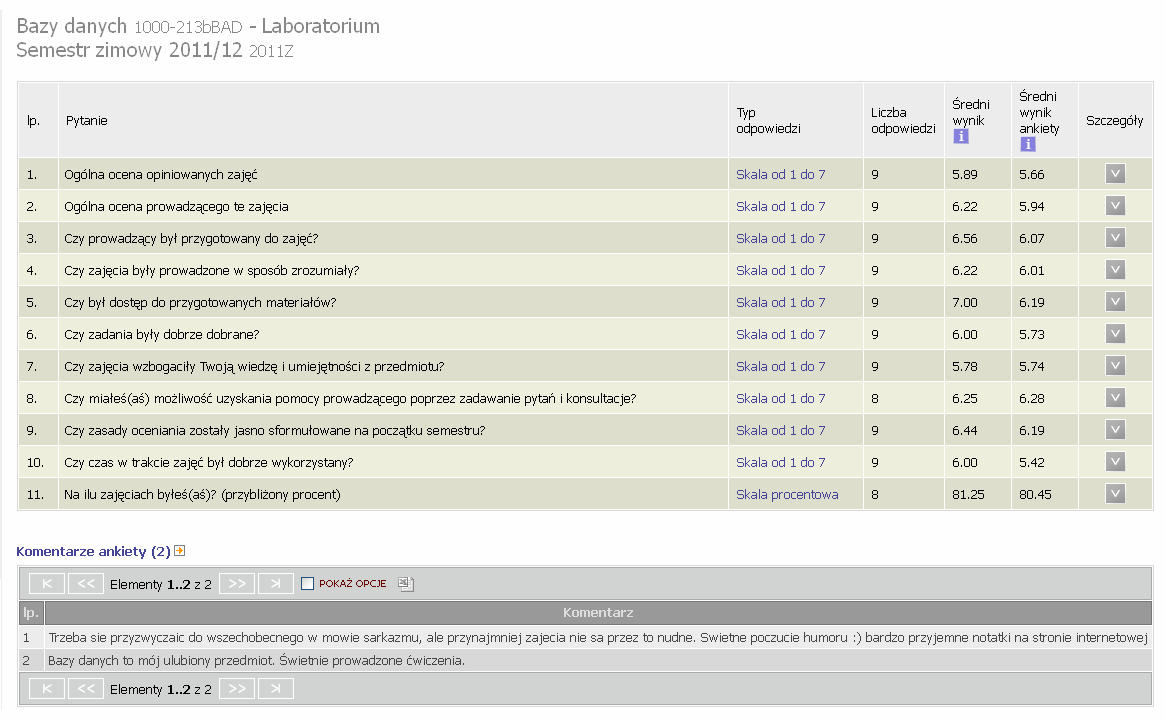
Task: Click the export icon next to Pokaż opcje
Action: [x=405, y=584]
